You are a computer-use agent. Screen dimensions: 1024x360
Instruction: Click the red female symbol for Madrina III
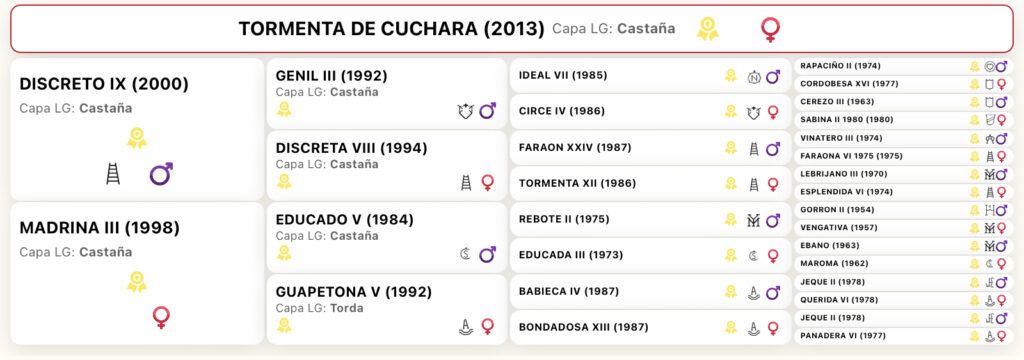click(161, 318)
